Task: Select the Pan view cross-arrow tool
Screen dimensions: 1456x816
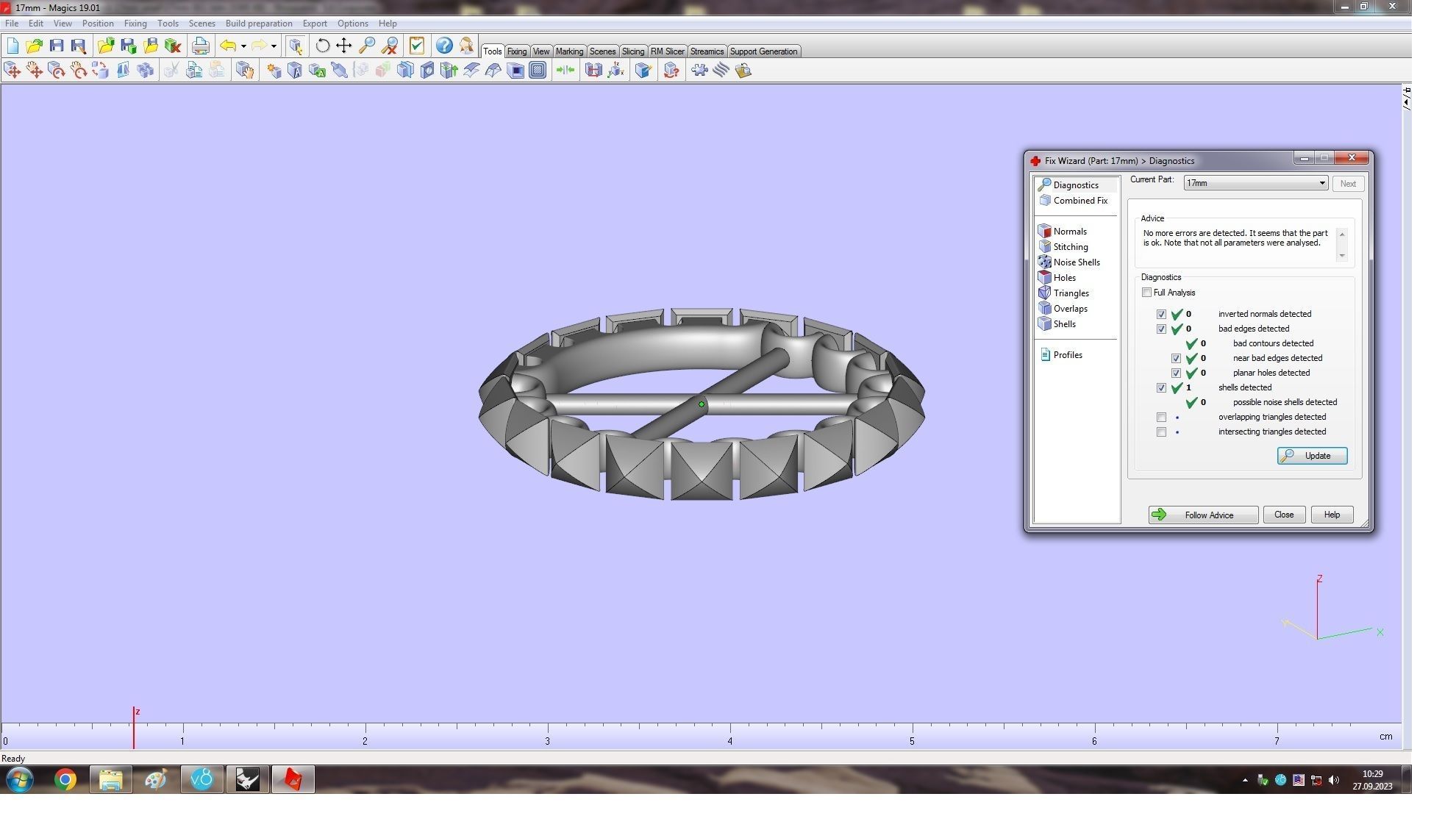Action: (x=343, y=46)
